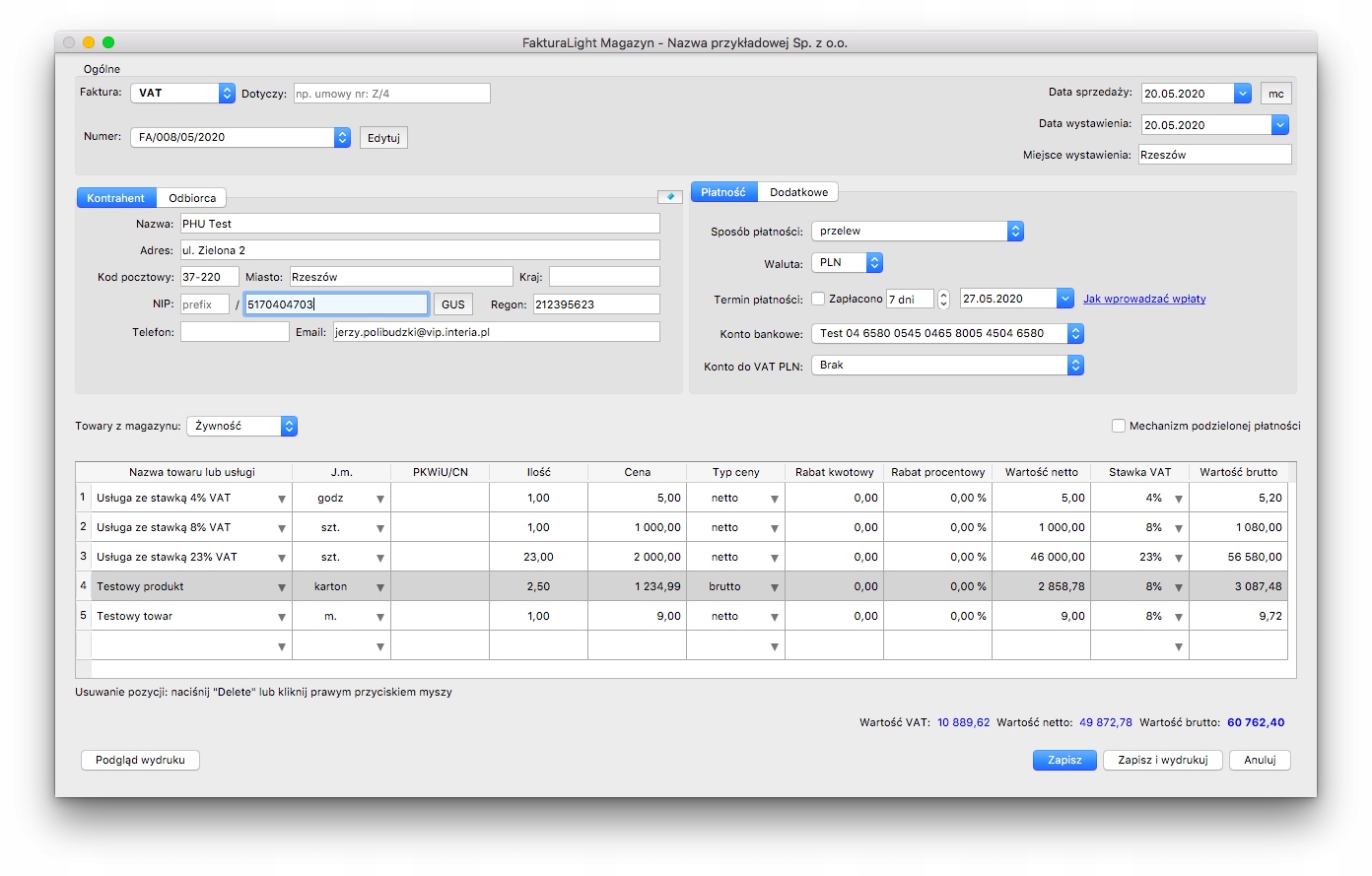
Task: Open the empty row product name arrow
Action: click(x=281, y=646)
